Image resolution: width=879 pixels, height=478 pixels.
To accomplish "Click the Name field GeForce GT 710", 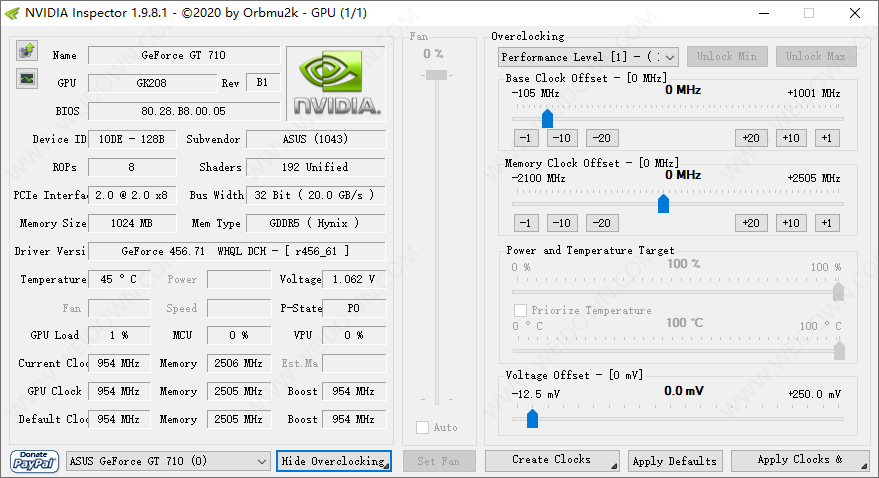I will pos(184,55).
